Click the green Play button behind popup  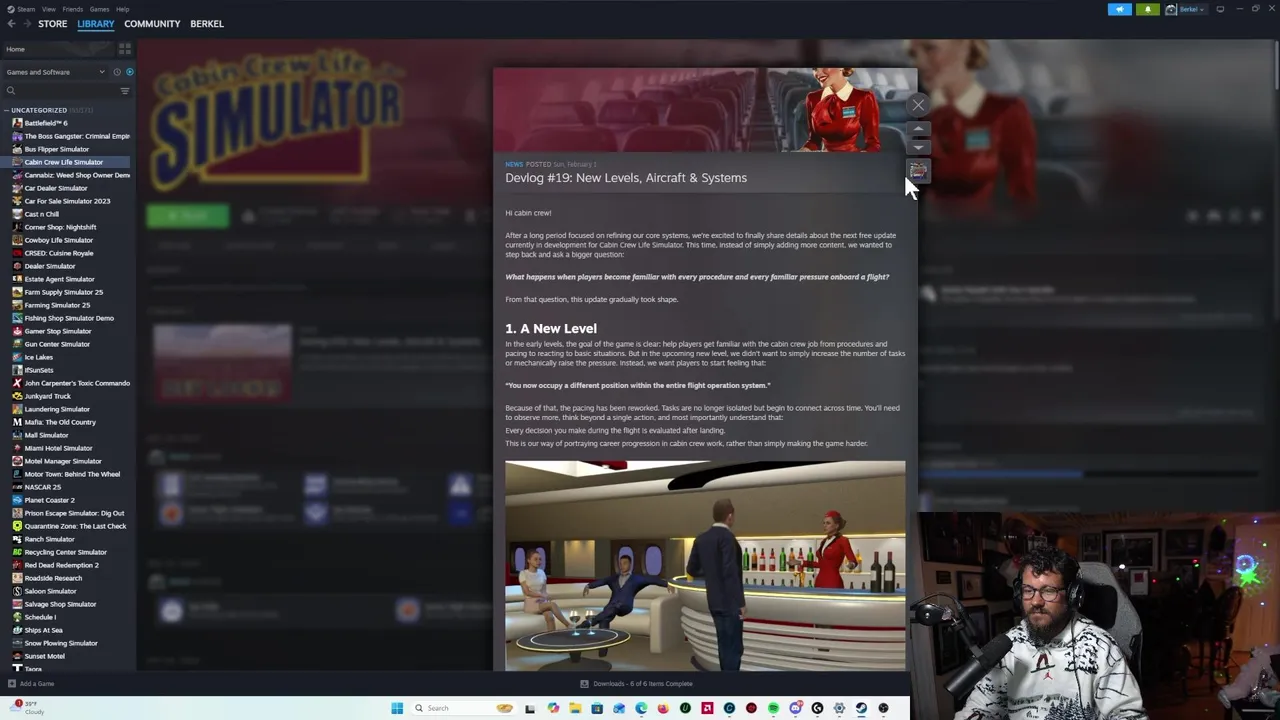coord(188,215)
